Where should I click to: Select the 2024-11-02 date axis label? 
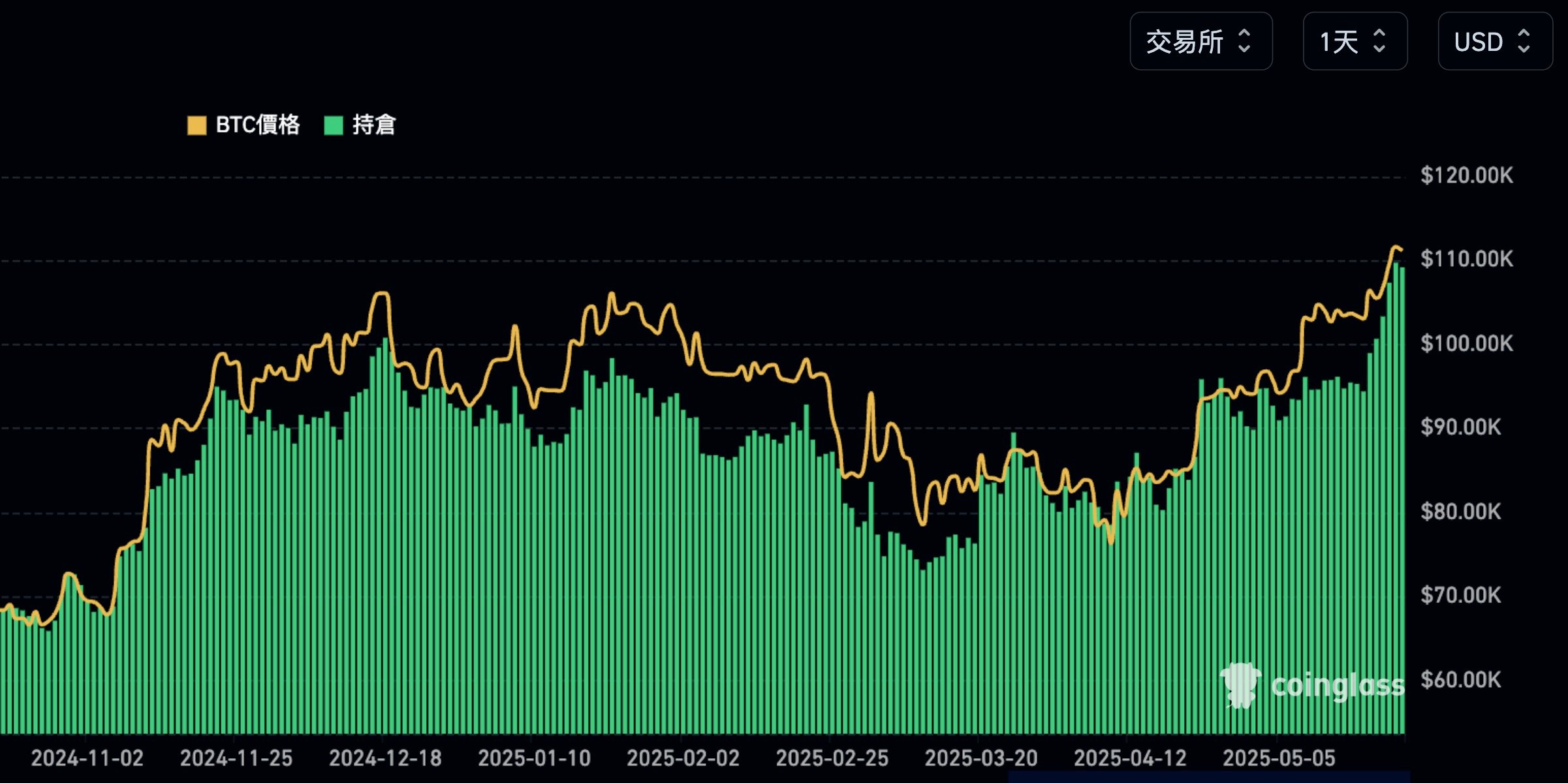pyautogui.click(x=87, y=758)
